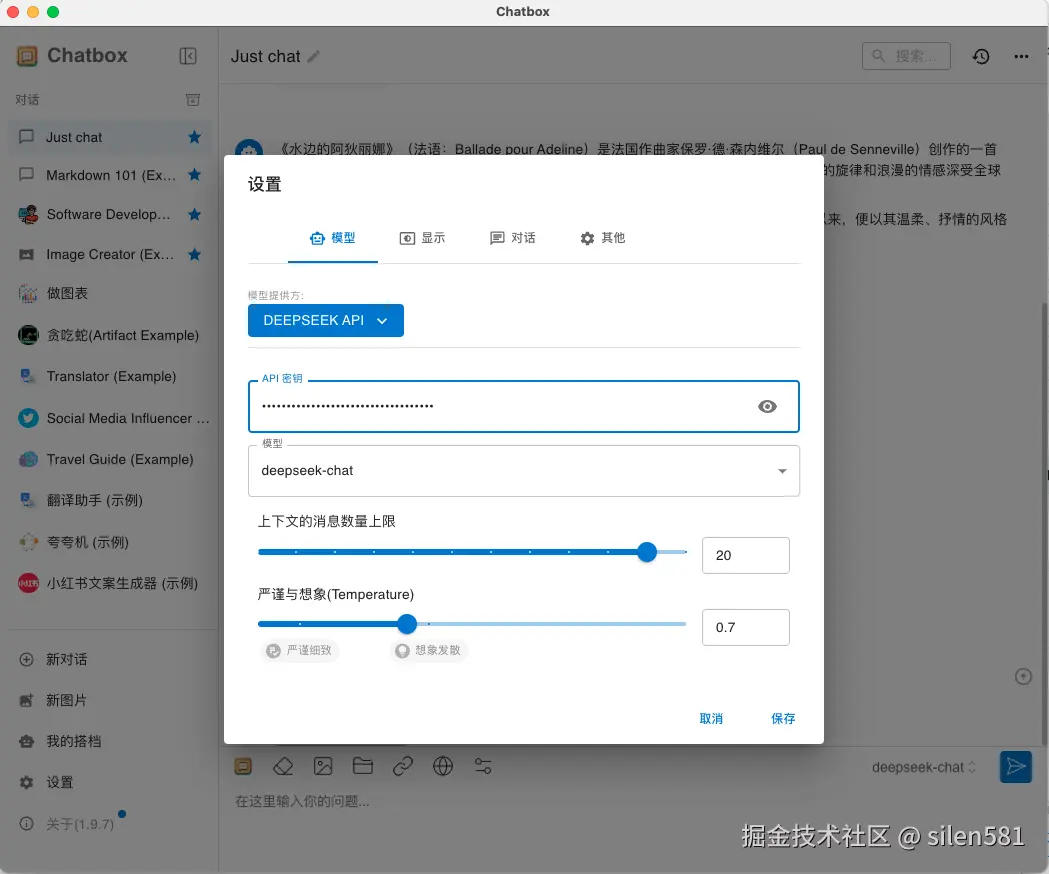
Task: Click the 贪吃蛇 Artifact Example icon
Action: tap(28, 335)
